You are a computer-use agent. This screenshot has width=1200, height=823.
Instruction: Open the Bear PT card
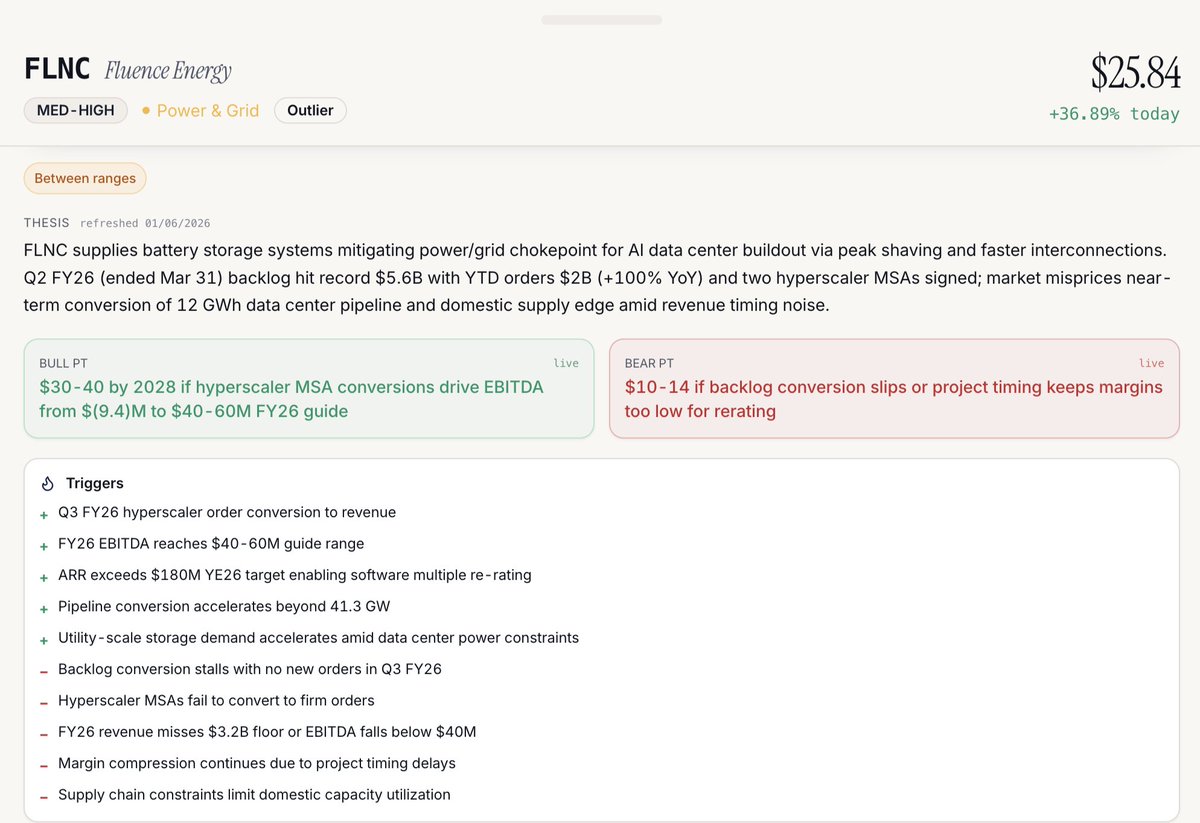(x=894, y=388)
